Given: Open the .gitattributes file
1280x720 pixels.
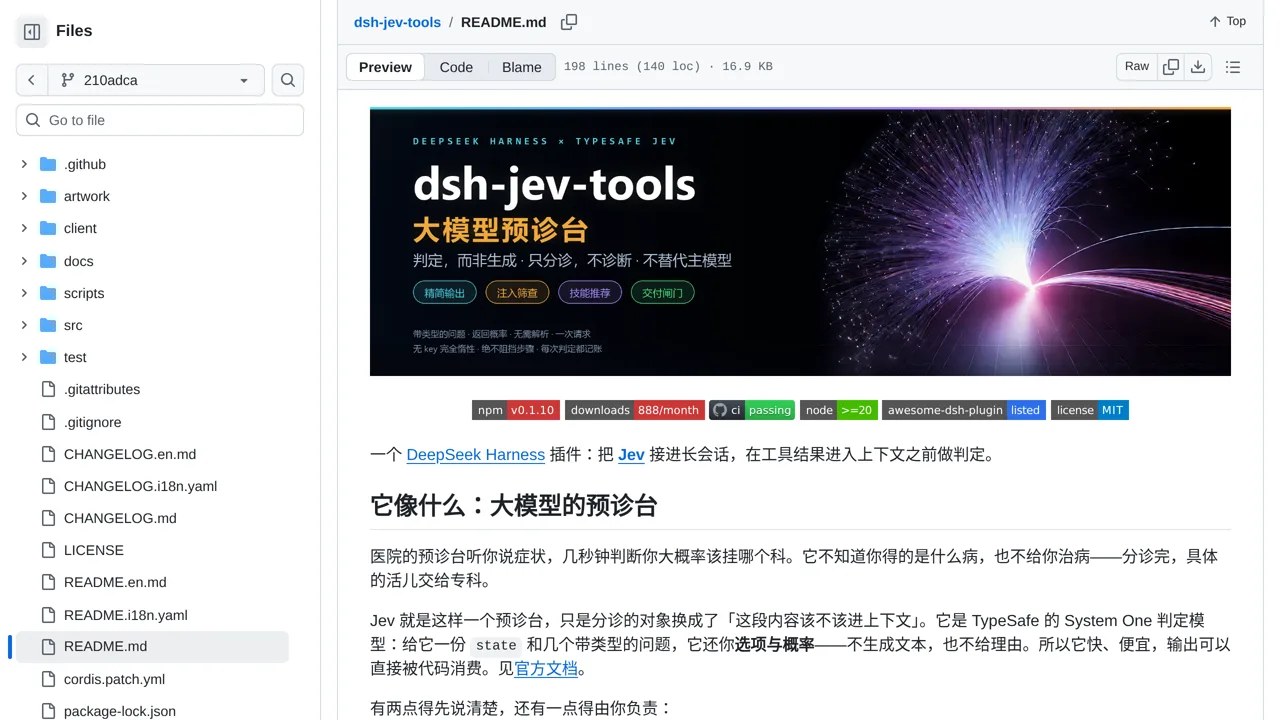Looking at the screenshot, I should (102, 389).
